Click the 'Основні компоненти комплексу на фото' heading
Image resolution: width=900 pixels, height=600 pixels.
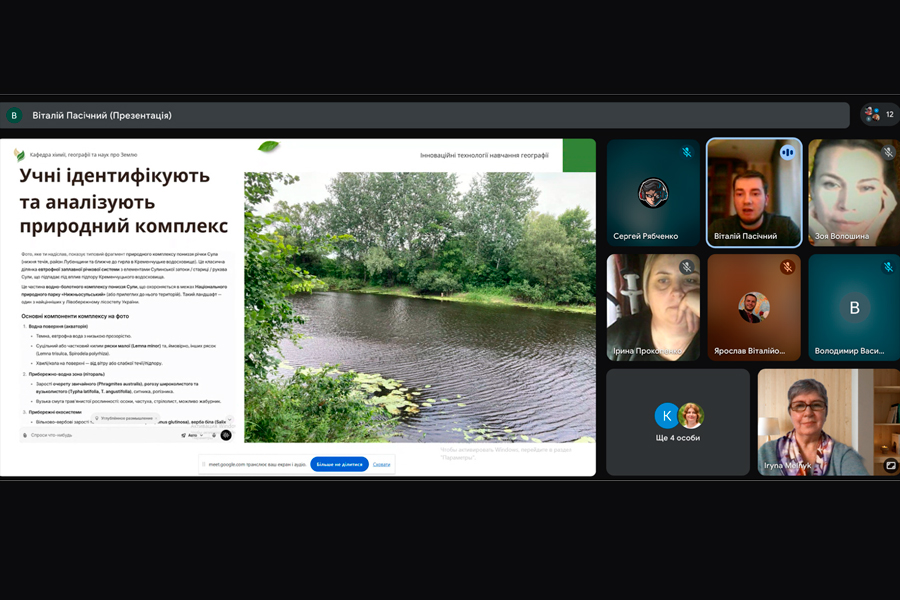pyautogui.click(x=75, y=316)
